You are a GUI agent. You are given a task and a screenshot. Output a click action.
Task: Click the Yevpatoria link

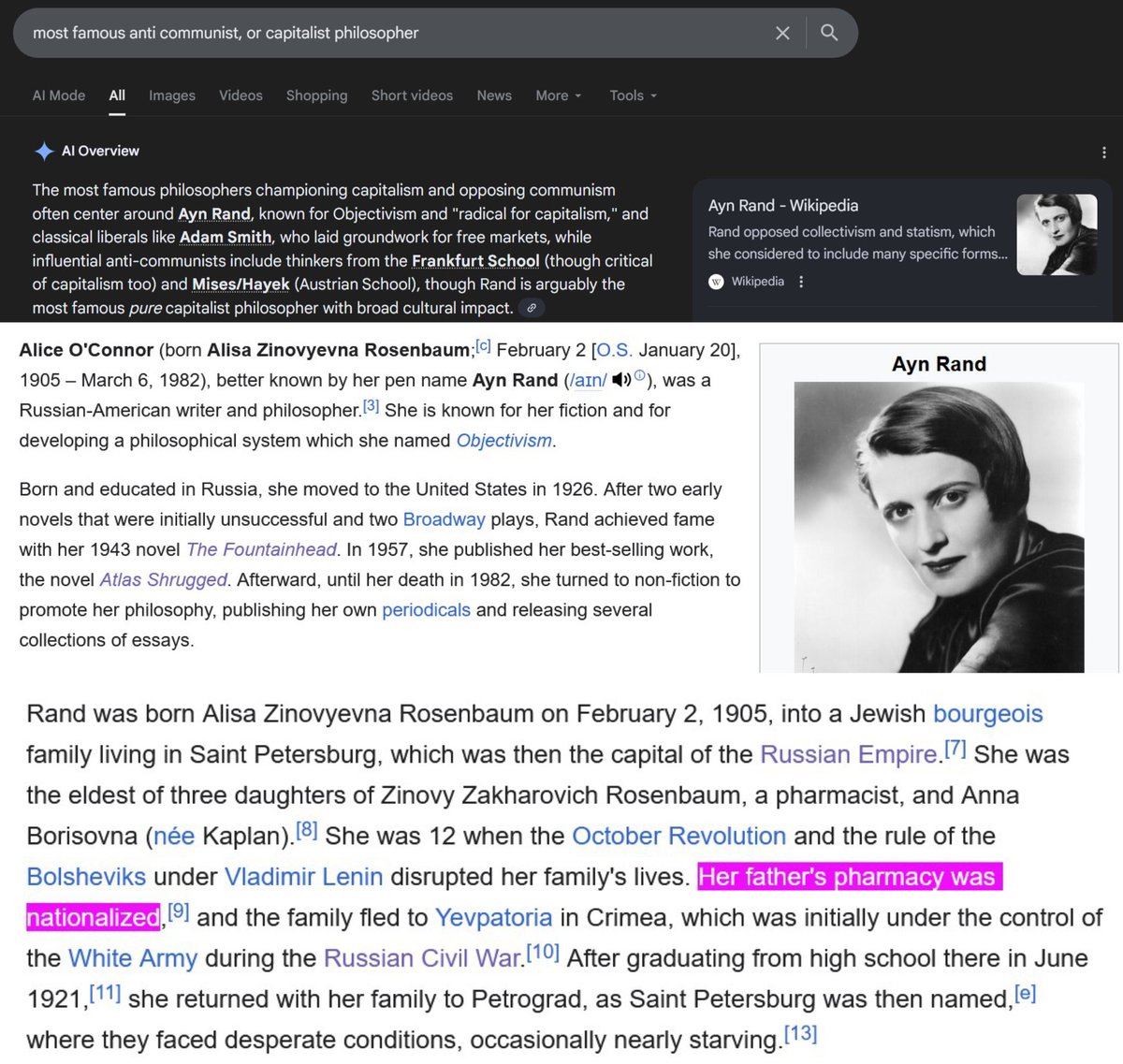tap(494, 917)
